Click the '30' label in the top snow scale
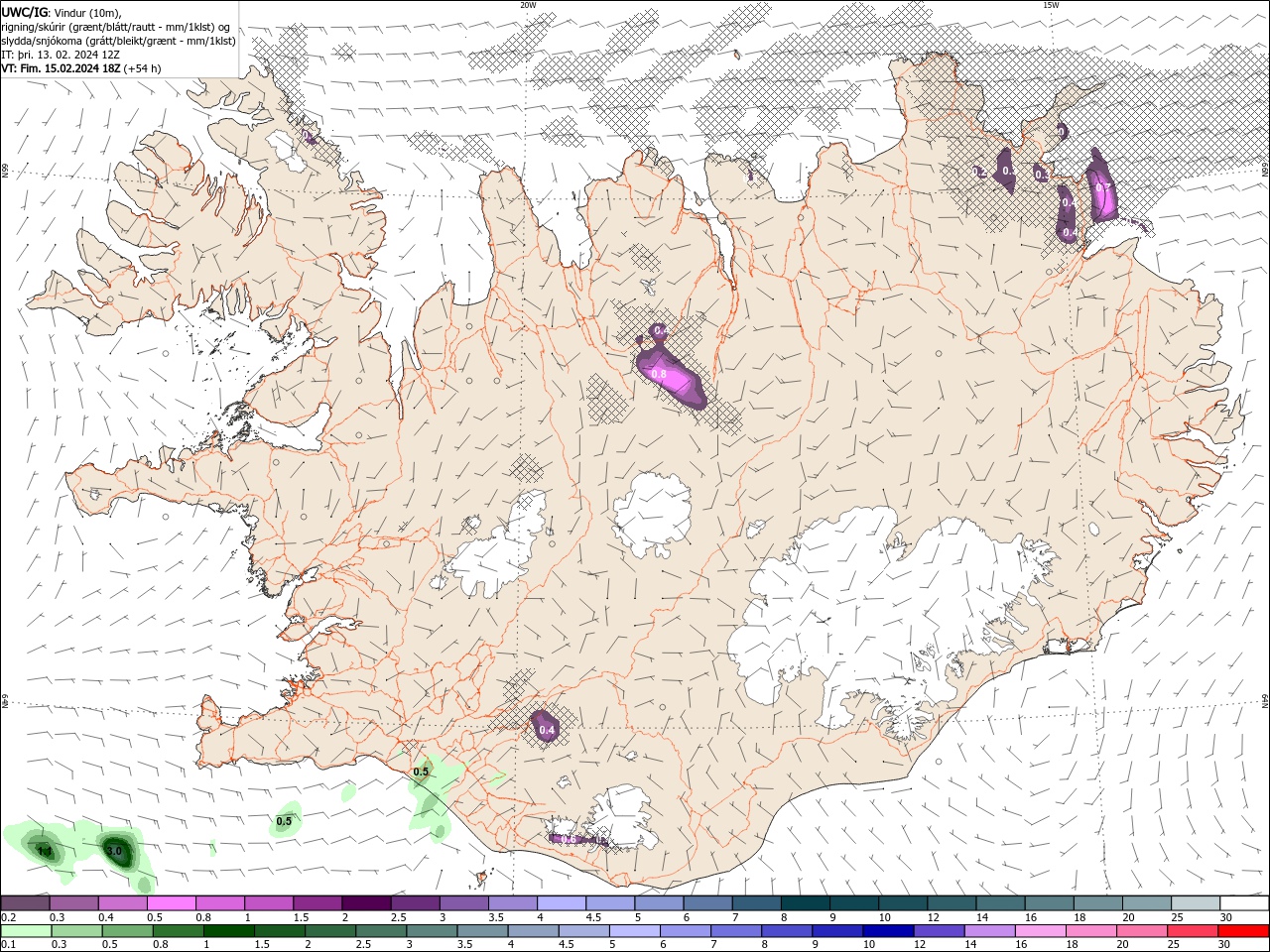The image size is (1270, 952). (x=1225, y=917)
